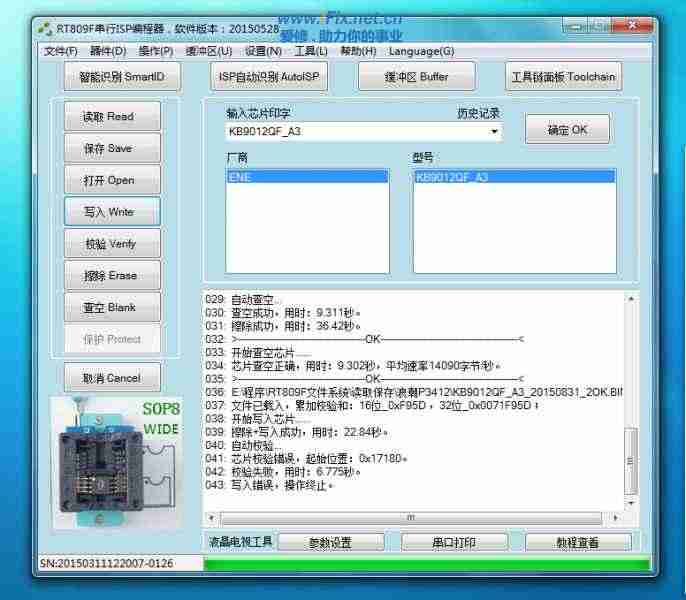This screenshot has width=686, height=600.
Task: Open the 缓冲区(U) menu
Action: coord(209,51)
